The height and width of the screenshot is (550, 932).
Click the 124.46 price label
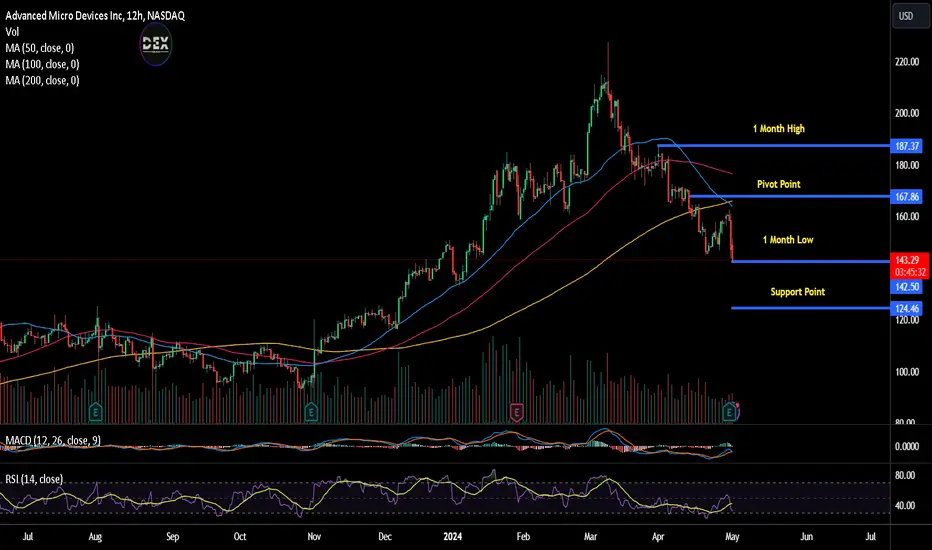tap(906, 308)
